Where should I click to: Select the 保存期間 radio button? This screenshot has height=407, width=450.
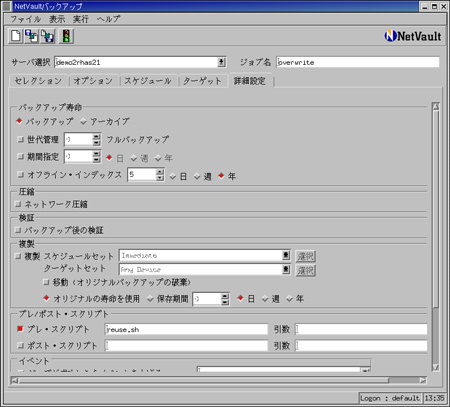pyautogui.click(x=150, y=299)
